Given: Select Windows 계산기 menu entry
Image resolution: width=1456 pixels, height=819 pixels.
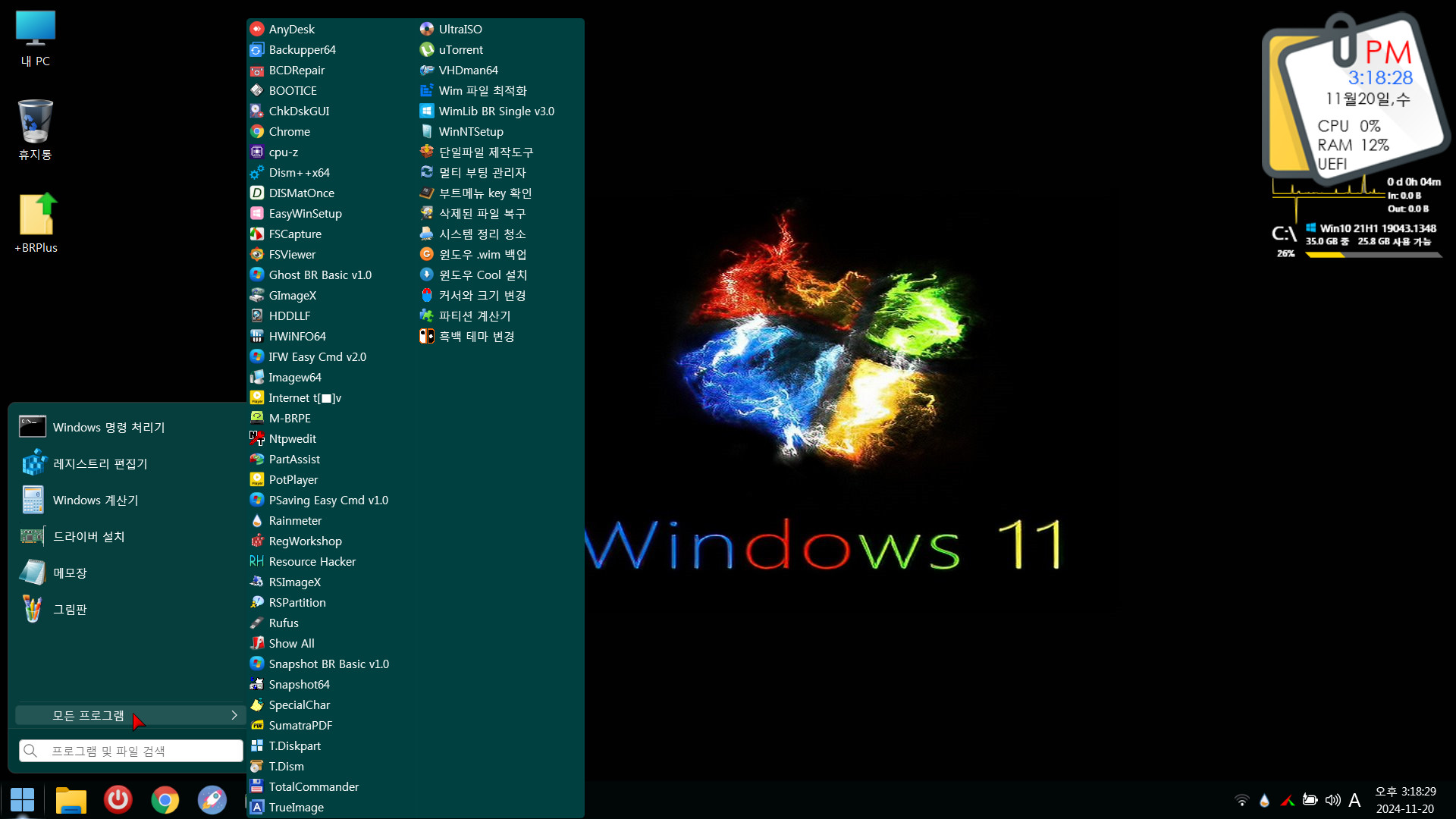Looking at the screenshot, I should coord(127,500).
